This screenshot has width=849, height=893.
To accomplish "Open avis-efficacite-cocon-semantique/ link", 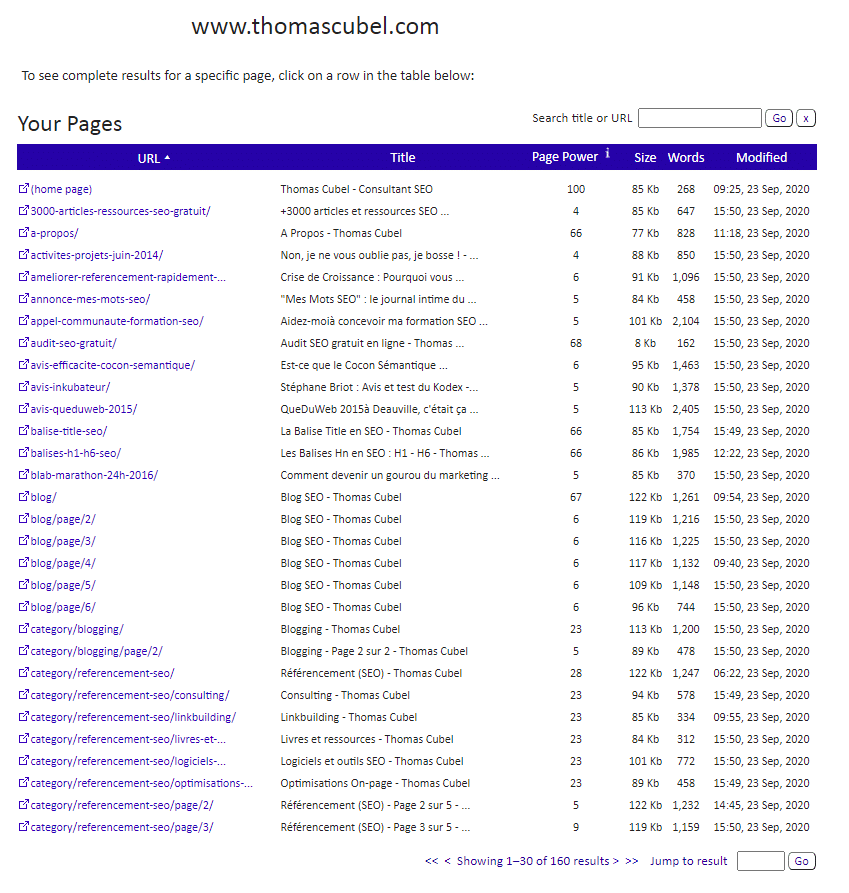I will tap(113, 365).
